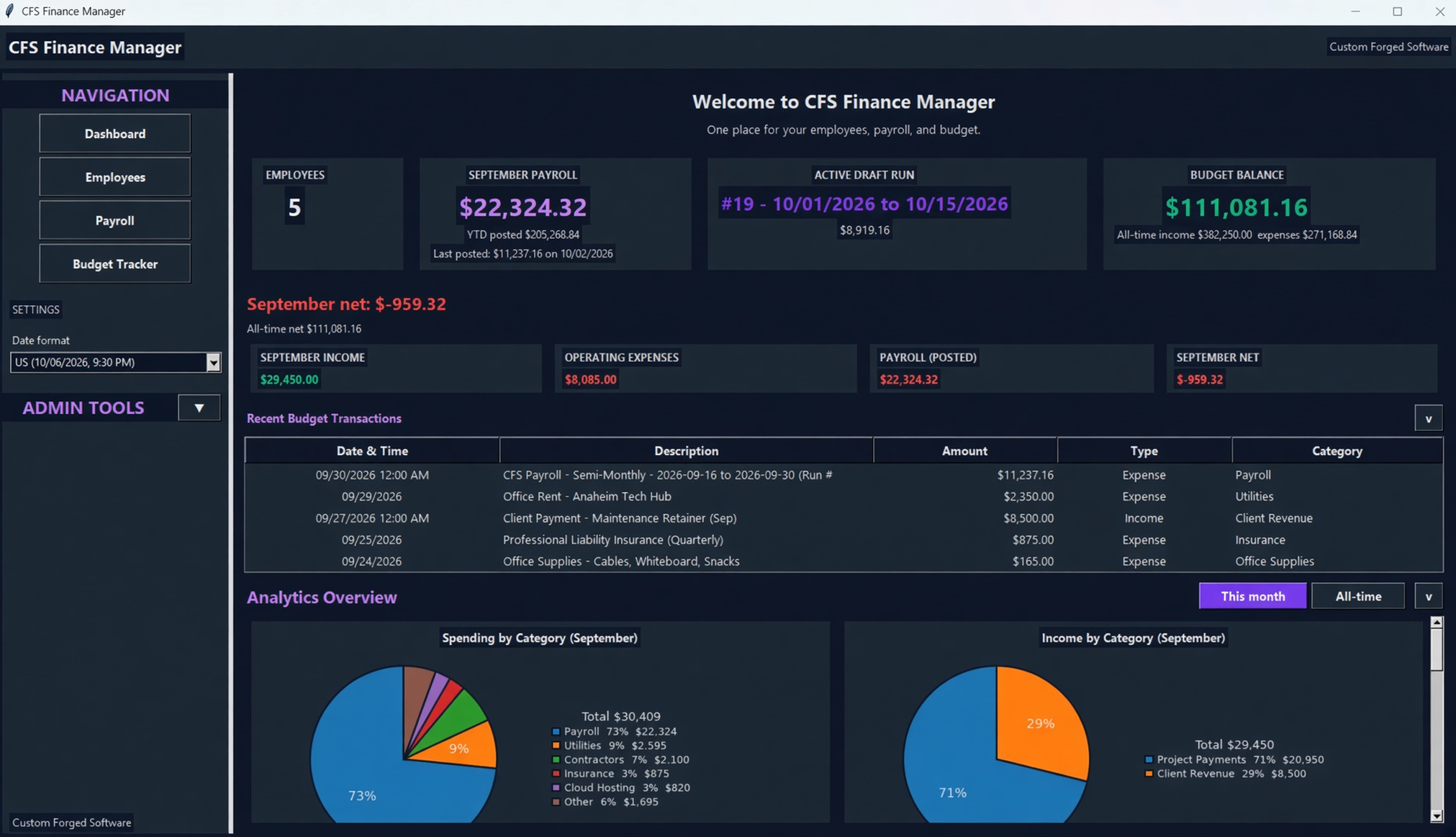
Task: Select the Professional Liability Insurance row
Action: point(844,540)
